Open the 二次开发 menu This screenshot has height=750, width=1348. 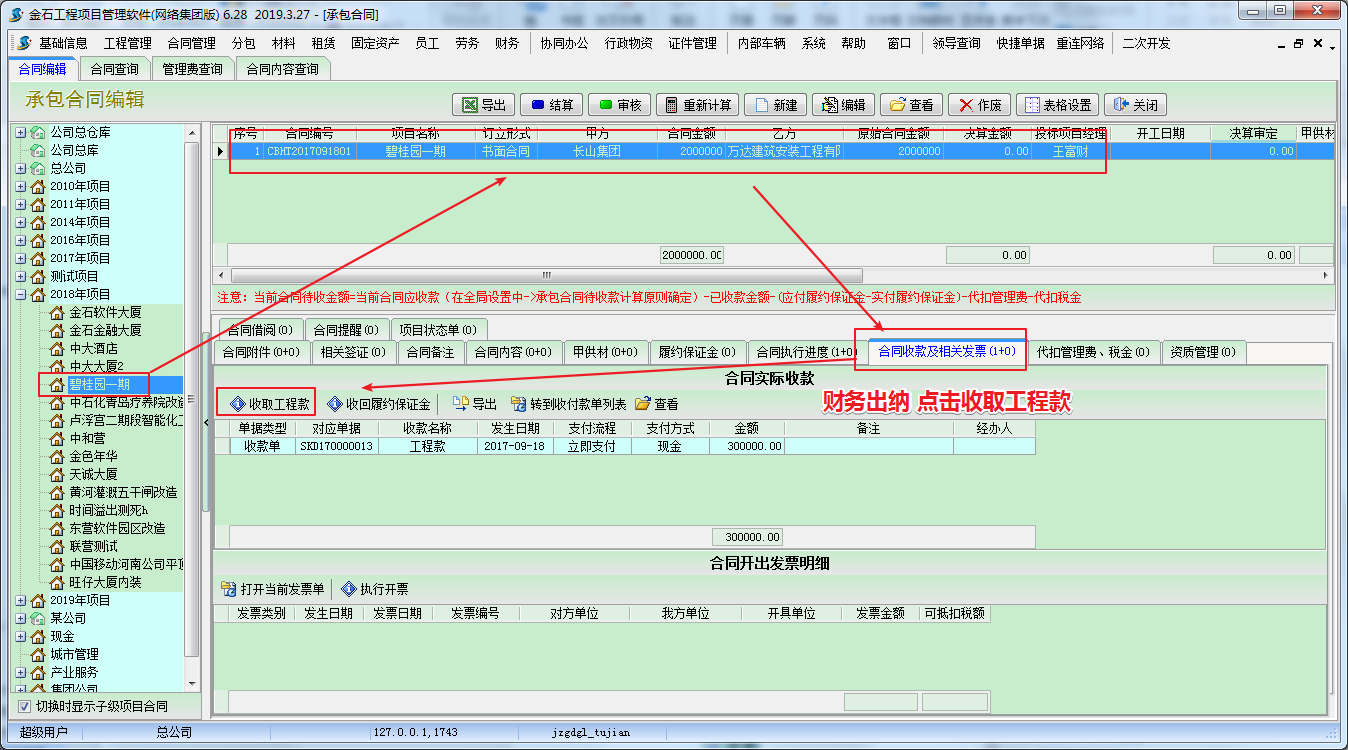[1146, 43]
